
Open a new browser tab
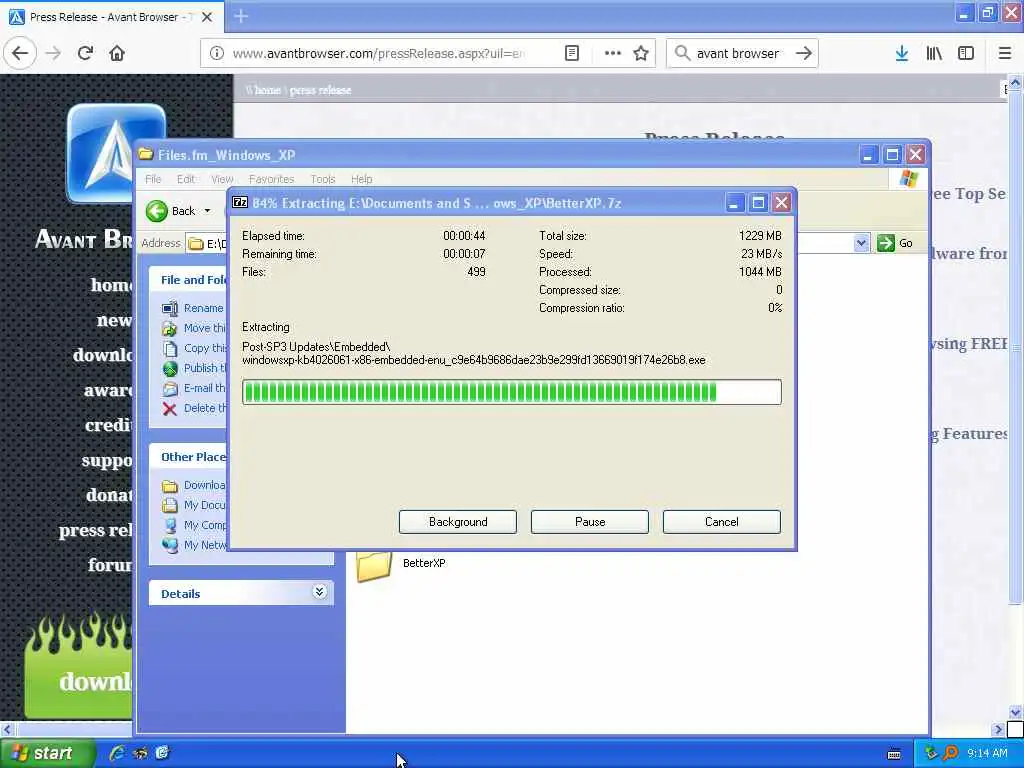coord(241,16)
